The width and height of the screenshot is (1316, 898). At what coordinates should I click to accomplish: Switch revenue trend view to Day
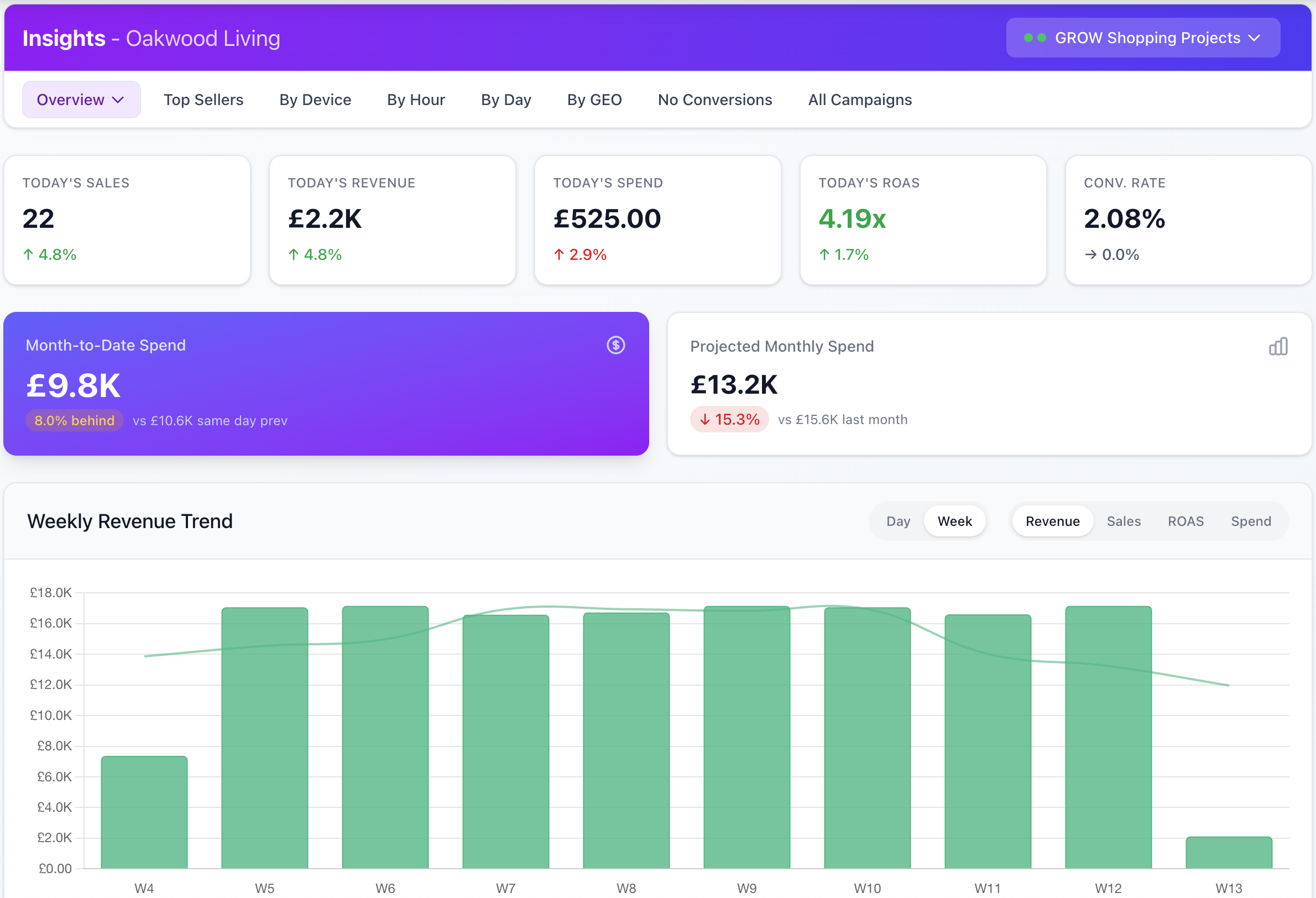[x=897, y=521]
